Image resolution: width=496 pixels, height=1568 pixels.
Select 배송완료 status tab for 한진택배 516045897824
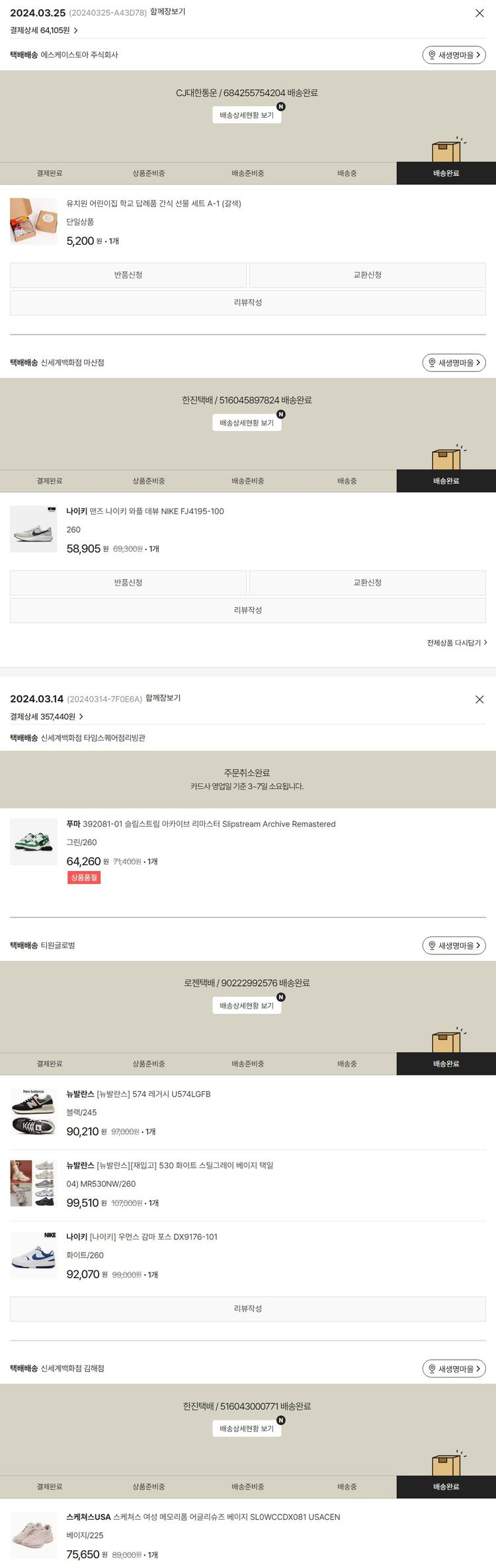coord(446,481)
